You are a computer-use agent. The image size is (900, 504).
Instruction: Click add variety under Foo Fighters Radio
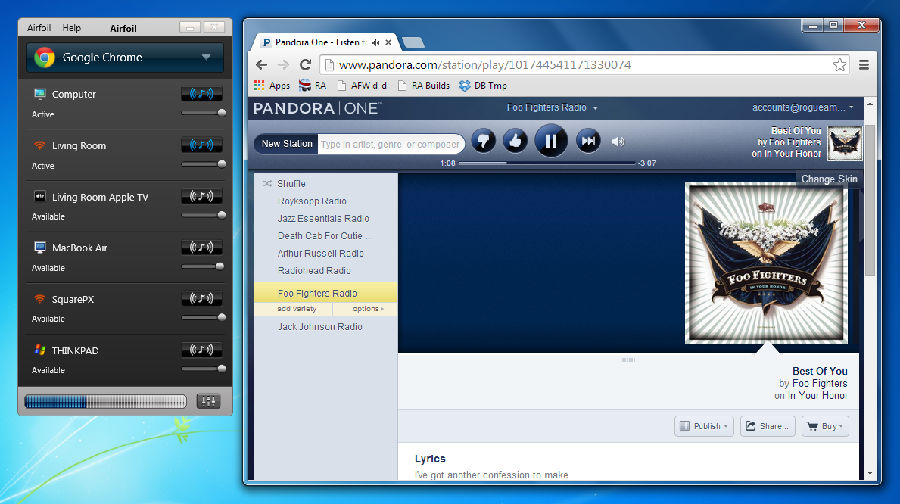coord(297,309)
